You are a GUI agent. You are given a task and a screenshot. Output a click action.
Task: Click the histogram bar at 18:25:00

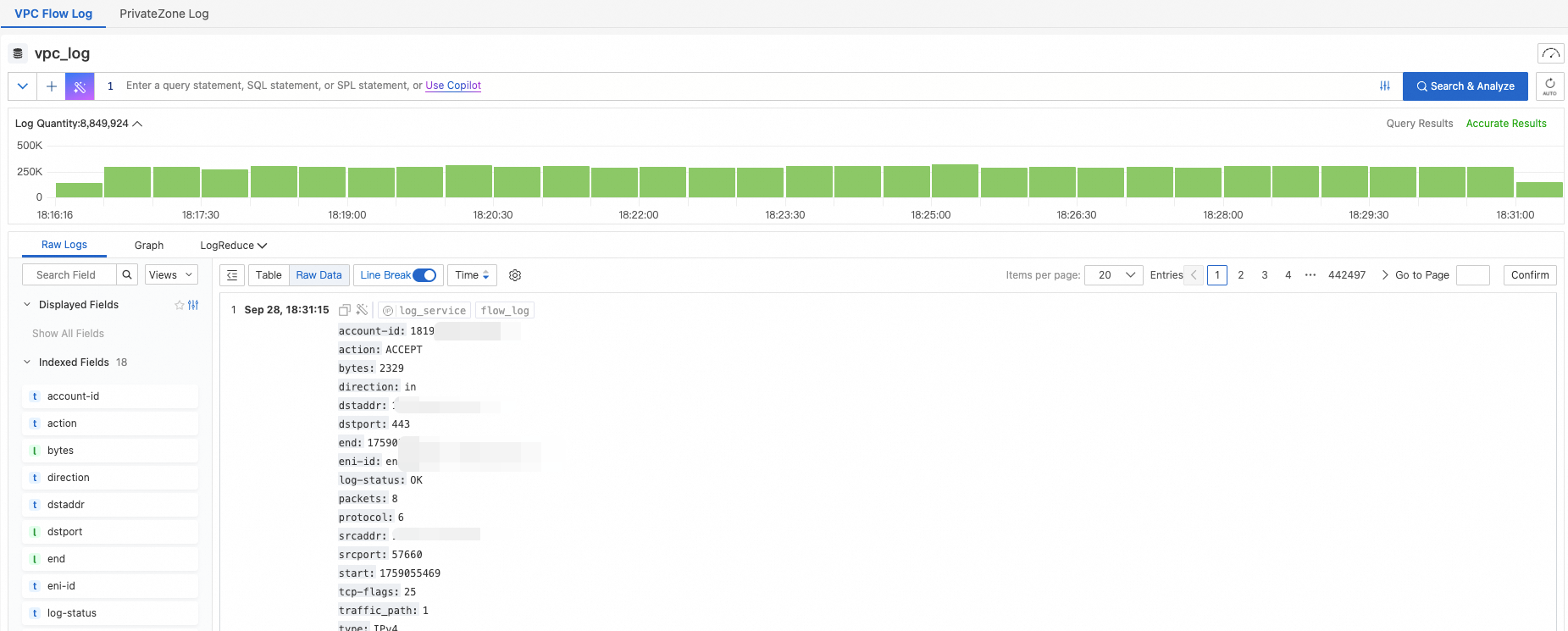tap(956, 181)
